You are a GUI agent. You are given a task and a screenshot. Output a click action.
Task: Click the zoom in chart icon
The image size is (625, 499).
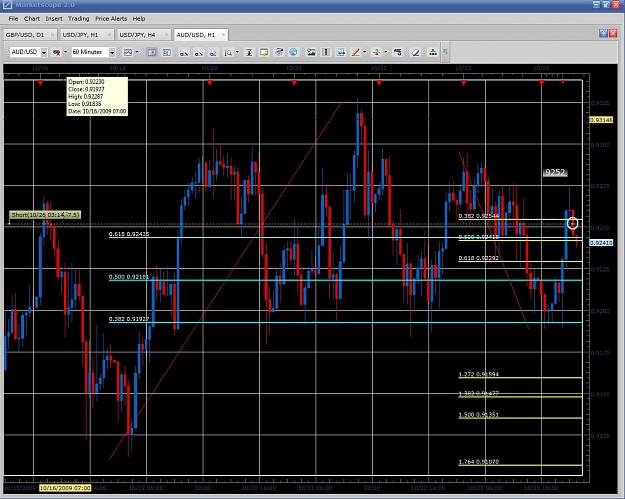[184, 52]
